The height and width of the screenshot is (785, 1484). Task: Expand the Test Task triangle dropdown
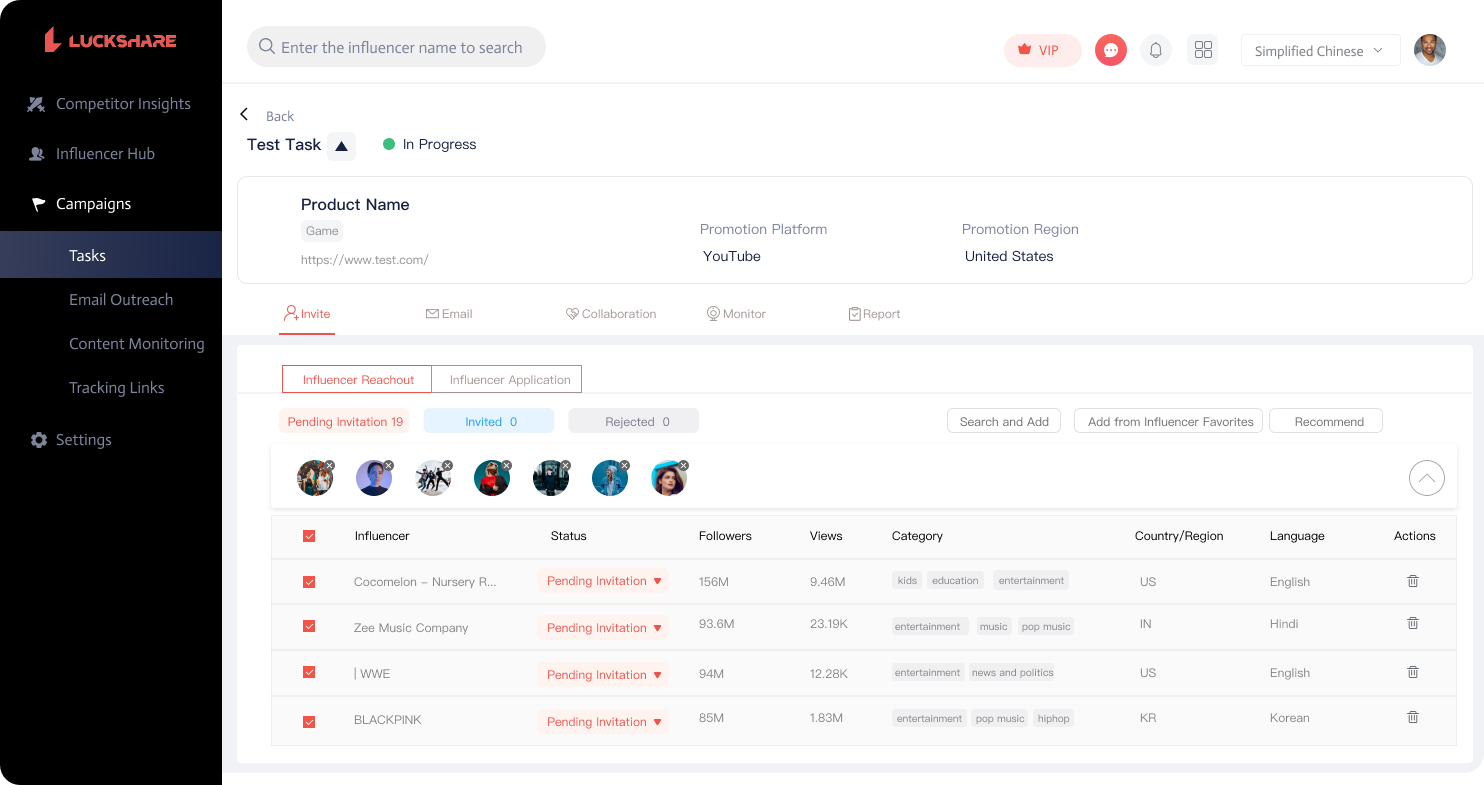click(341, 146)
